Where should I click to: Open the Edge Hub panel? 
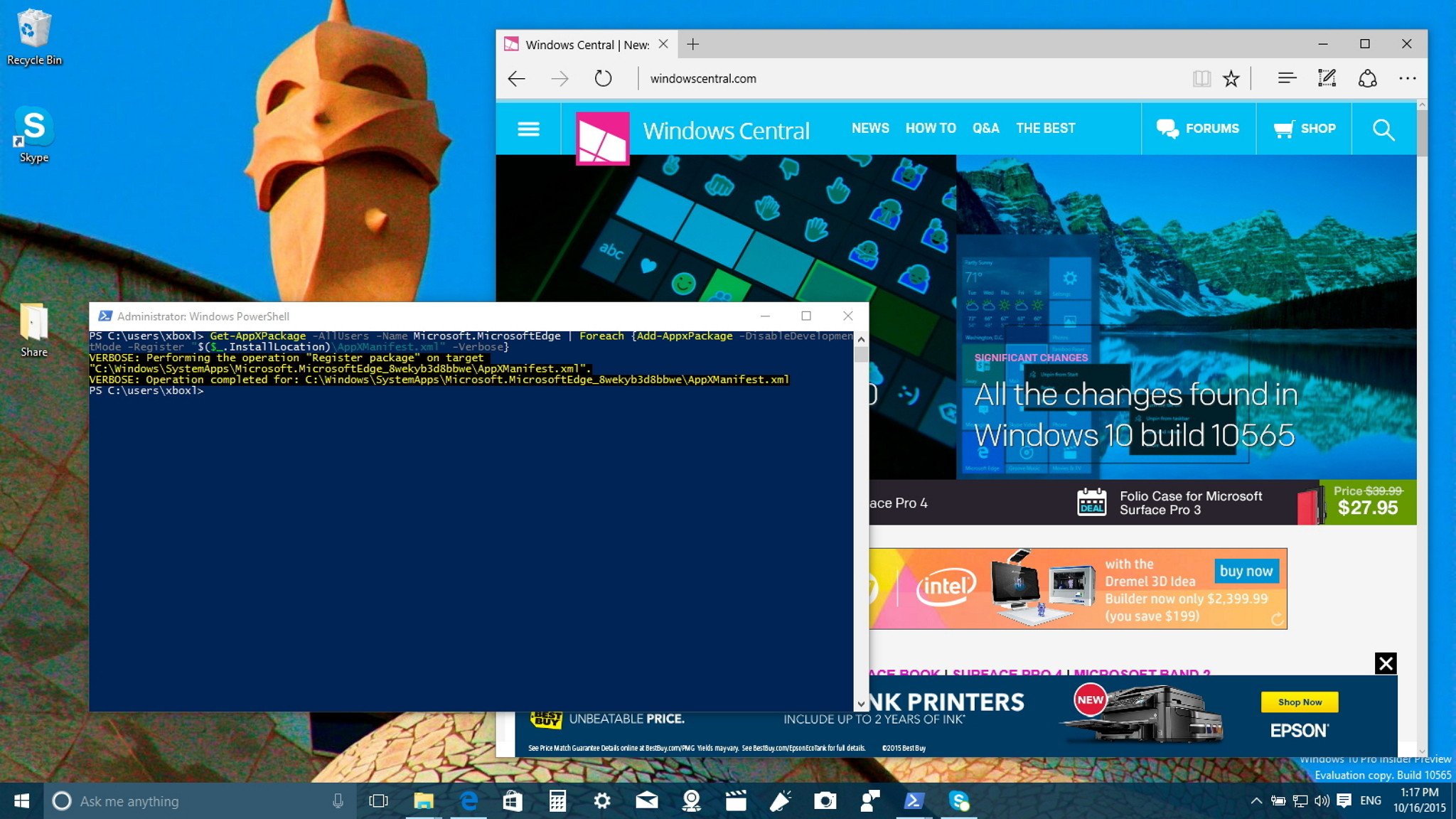point(1287,78)
